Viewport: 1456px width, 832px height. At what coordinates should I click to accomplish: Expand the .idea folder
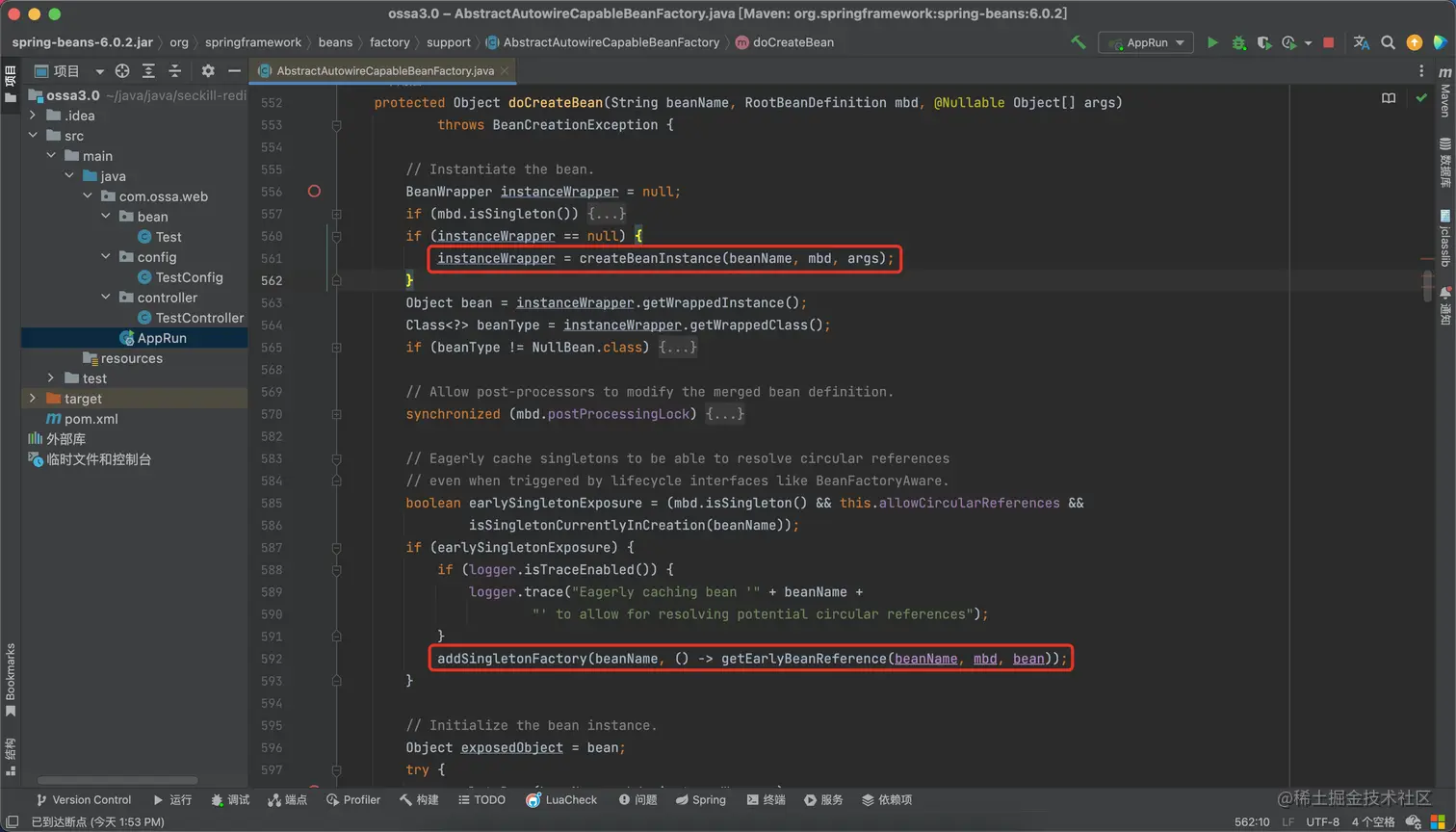pyautogui.click(x=33, y=116)
